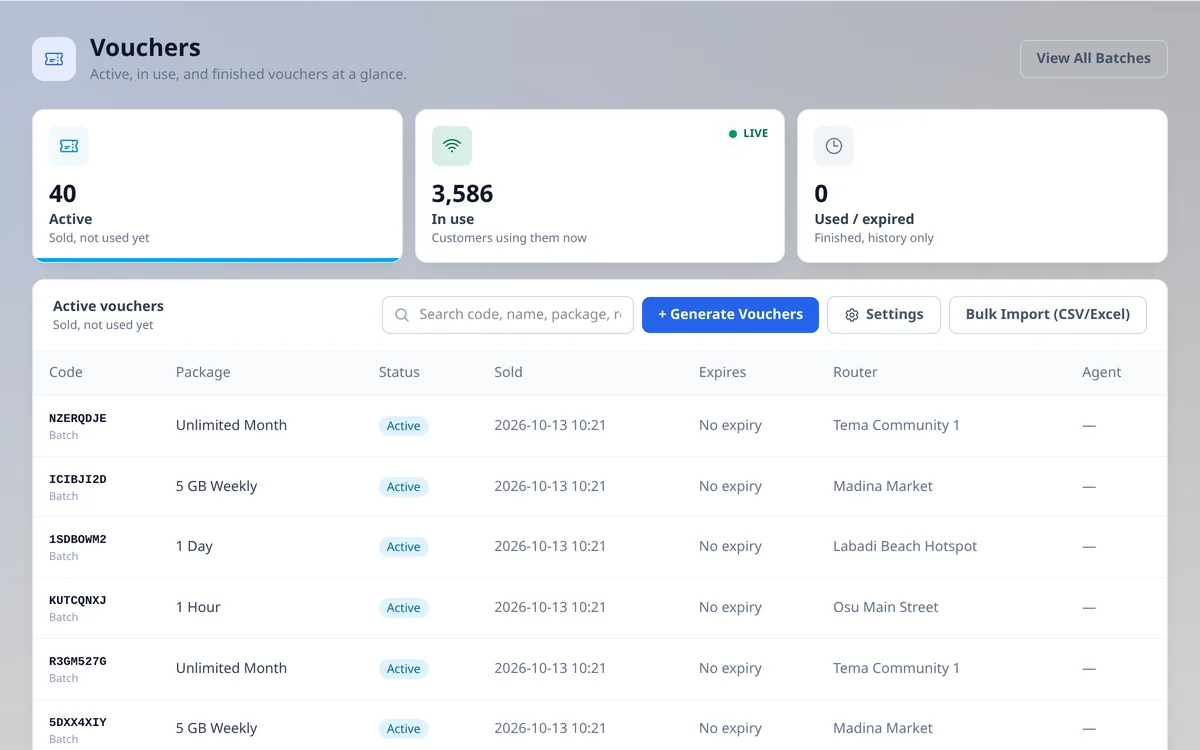This screenshot has height=750, width=1200.
Task: Click the clock icon on Used / expired card
Action: coord(834,146)
